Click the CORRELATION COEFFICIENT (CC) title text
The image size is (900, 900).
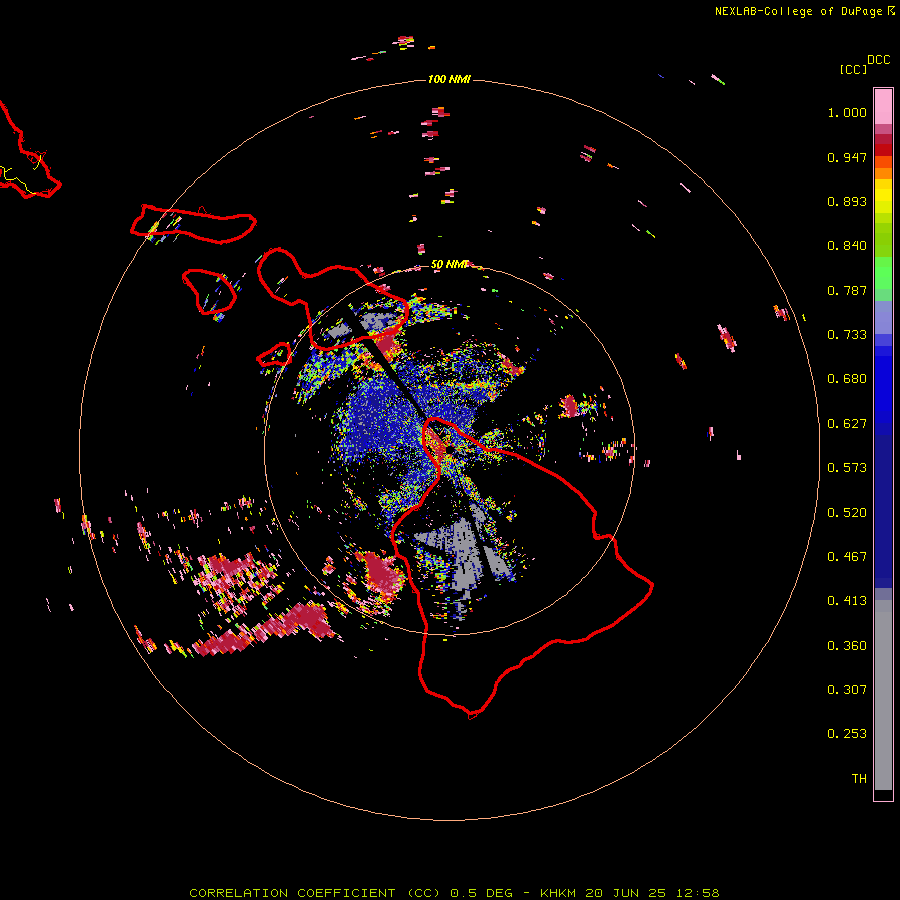click(x=315, y=893)
